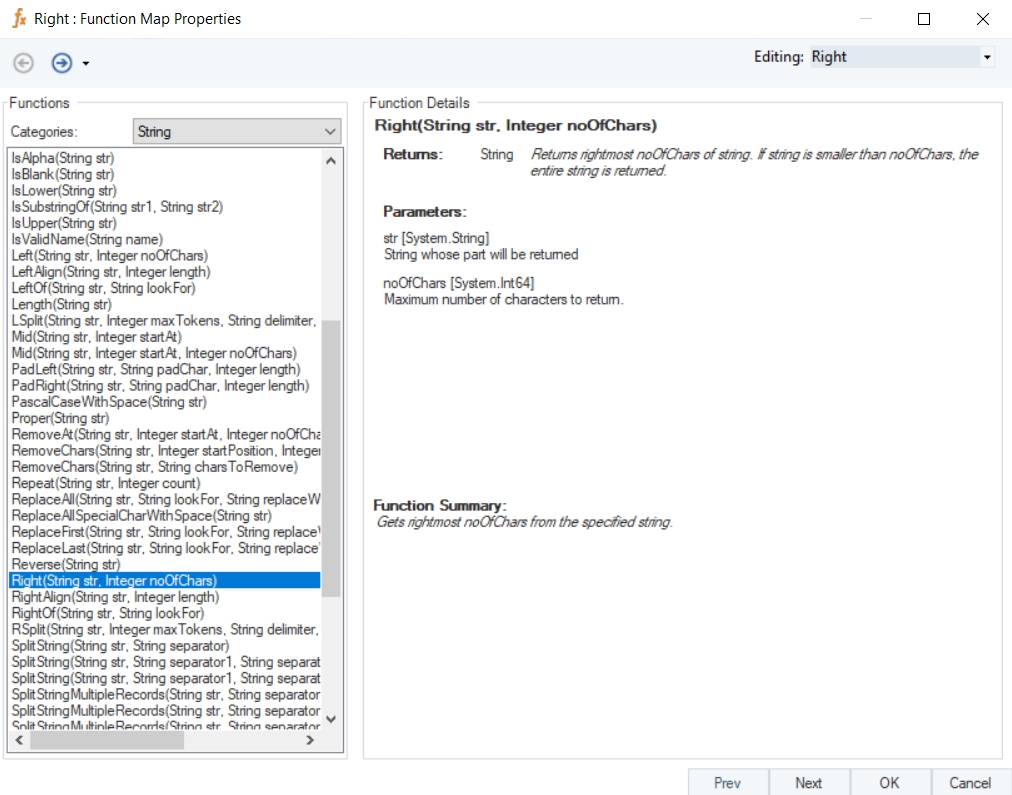Select SplitString(String str, String separator)
Viewport: 1012px width, 795px height.
[x=165, y=646]
